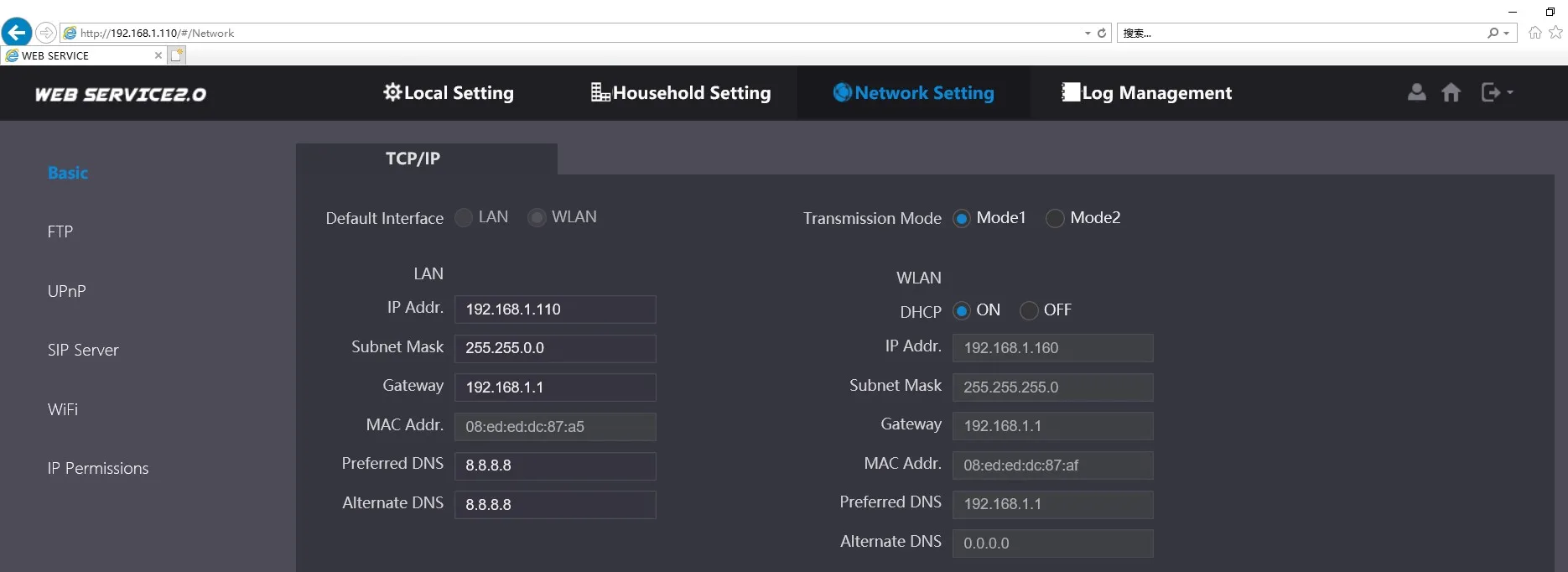Image resolution: width=1568 pixels, height=572 pixels.
Task: Expand the search provider dropdown arrow
Action: tap(1506, 34)
